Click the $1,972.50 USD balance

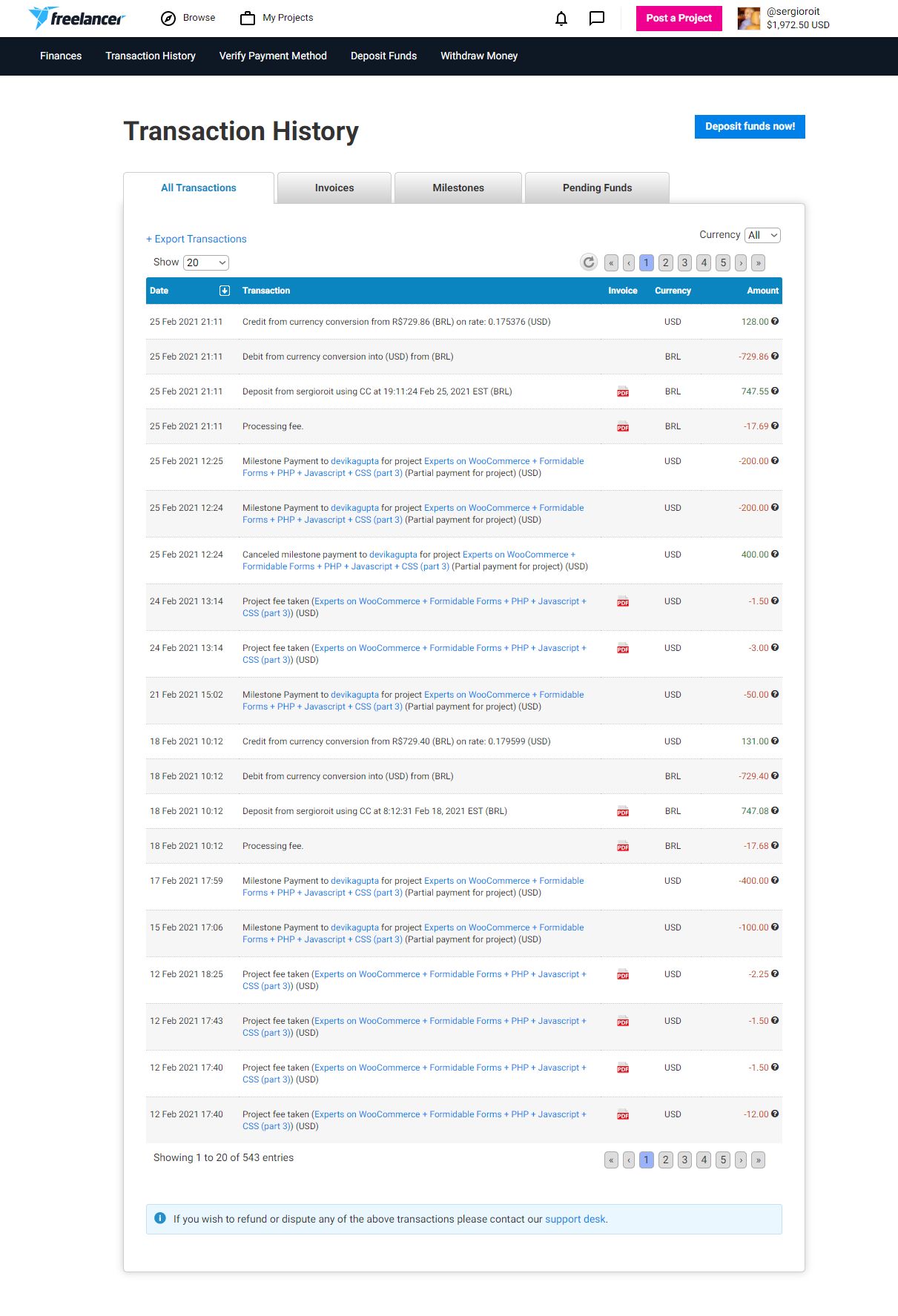click(798, 25)
